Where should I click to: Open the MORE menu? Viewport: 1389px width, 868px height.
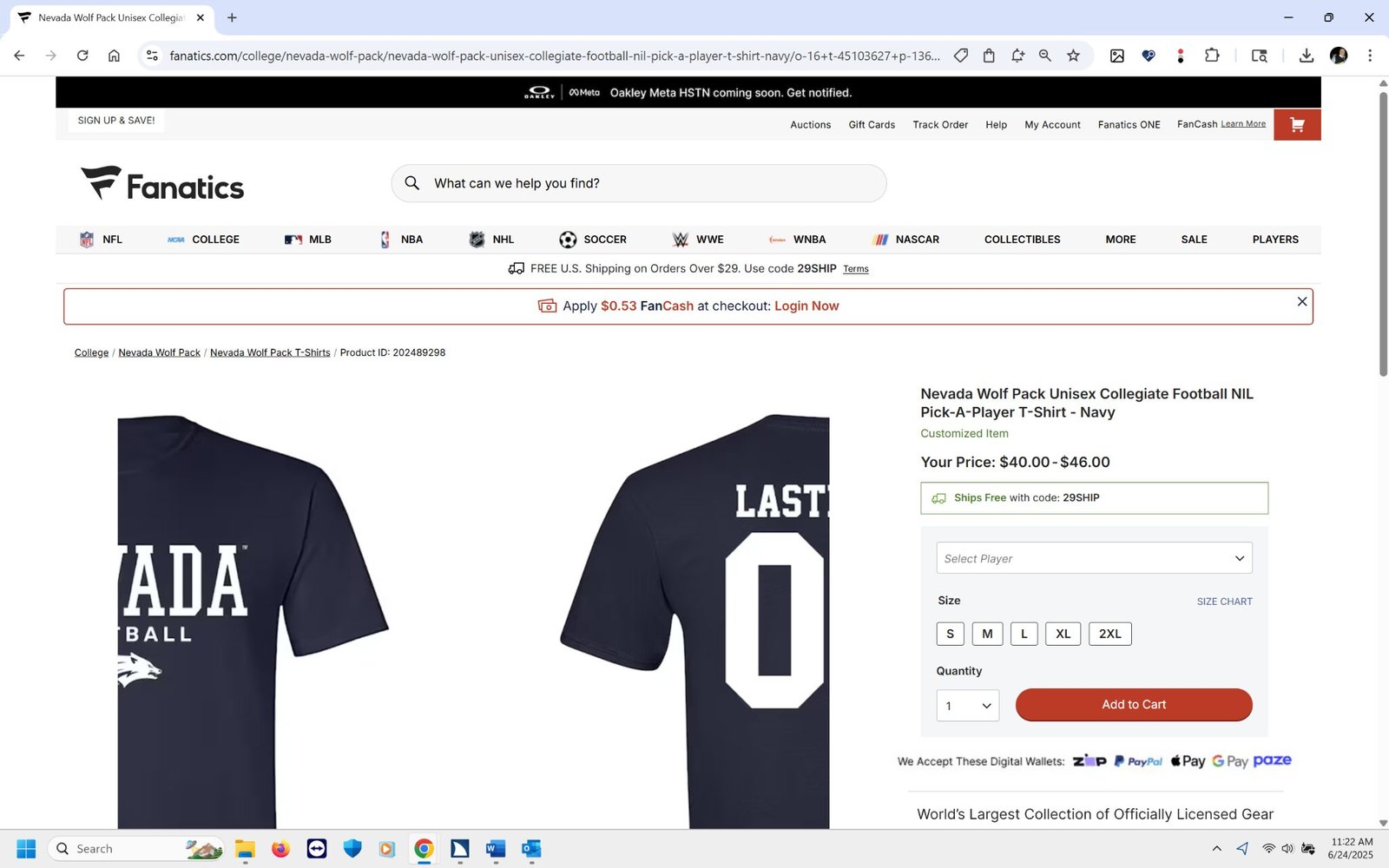click(1120, 240)
